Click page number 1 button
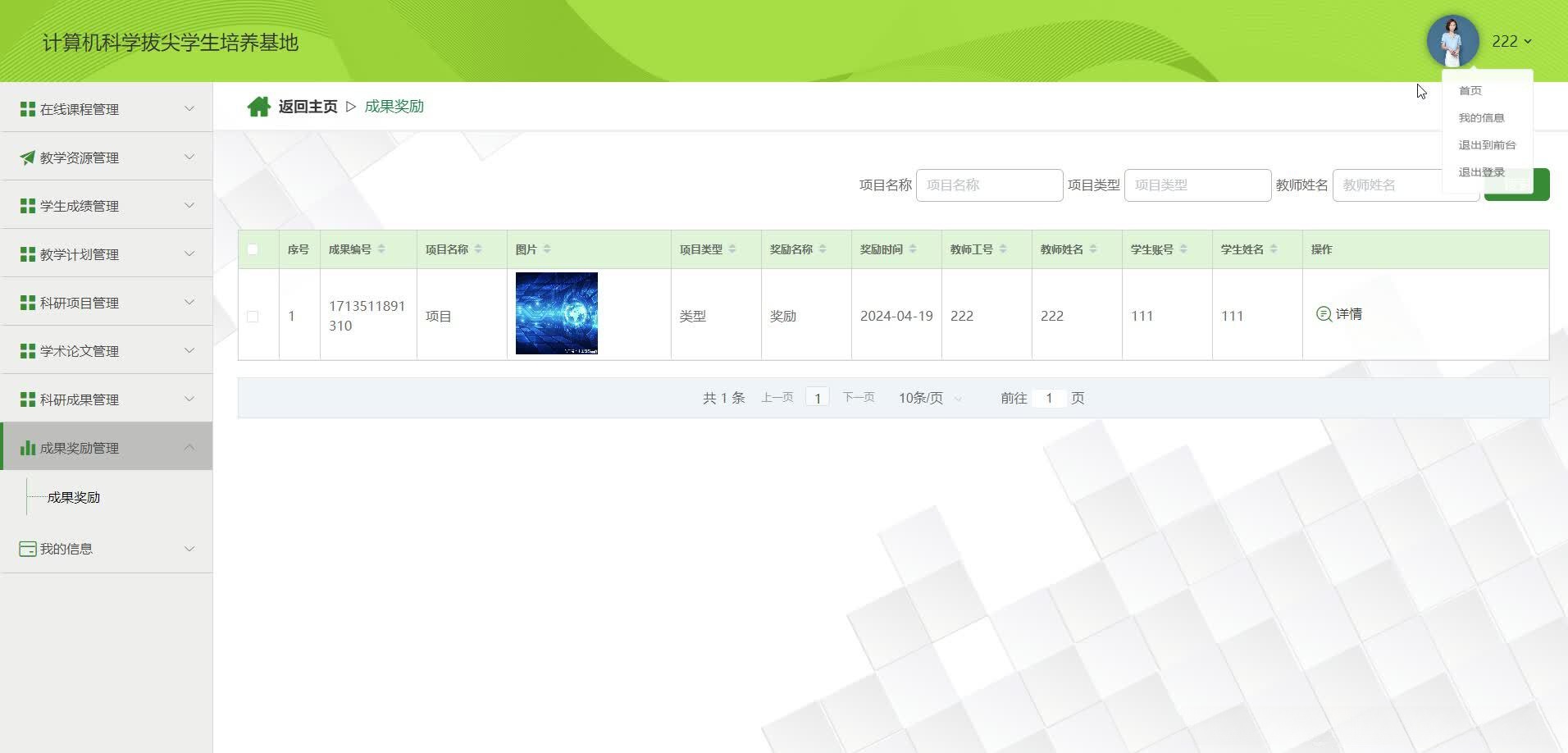Image resolution: width=1568 pixels, height=753 pixels. pyautogui.click(x=818, y=398)
